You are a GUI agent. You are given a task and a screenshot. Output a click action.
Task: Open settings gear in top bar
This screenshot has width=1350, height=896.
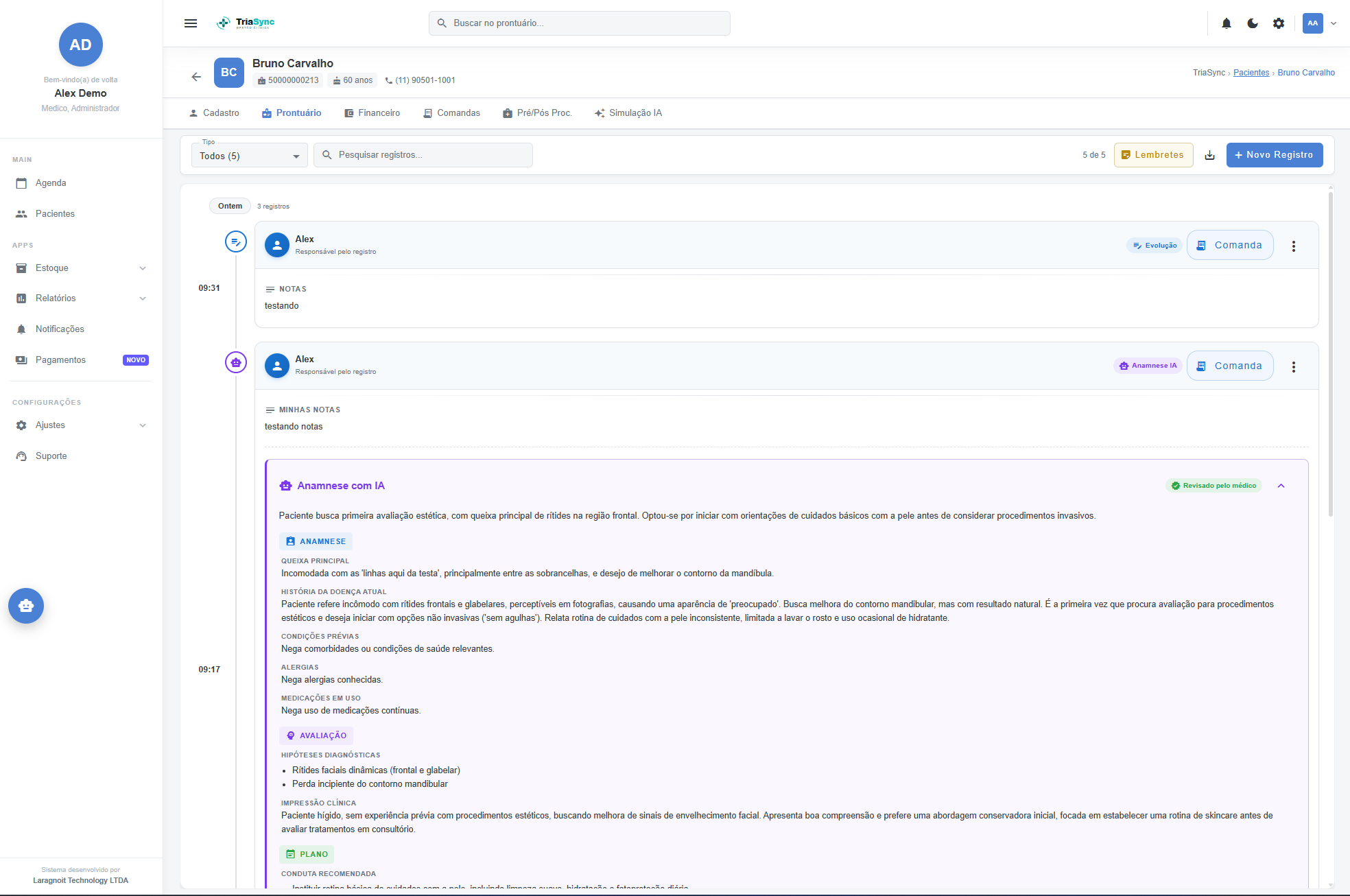point(1279,23)
